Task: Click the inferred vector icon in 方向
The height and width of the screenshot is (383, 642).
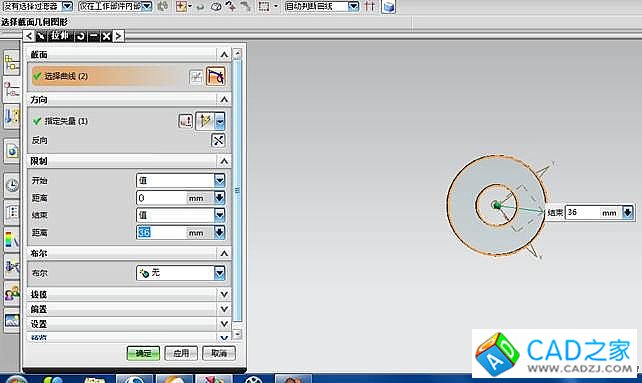Action: pyautogui.click(x=205, y=121)
